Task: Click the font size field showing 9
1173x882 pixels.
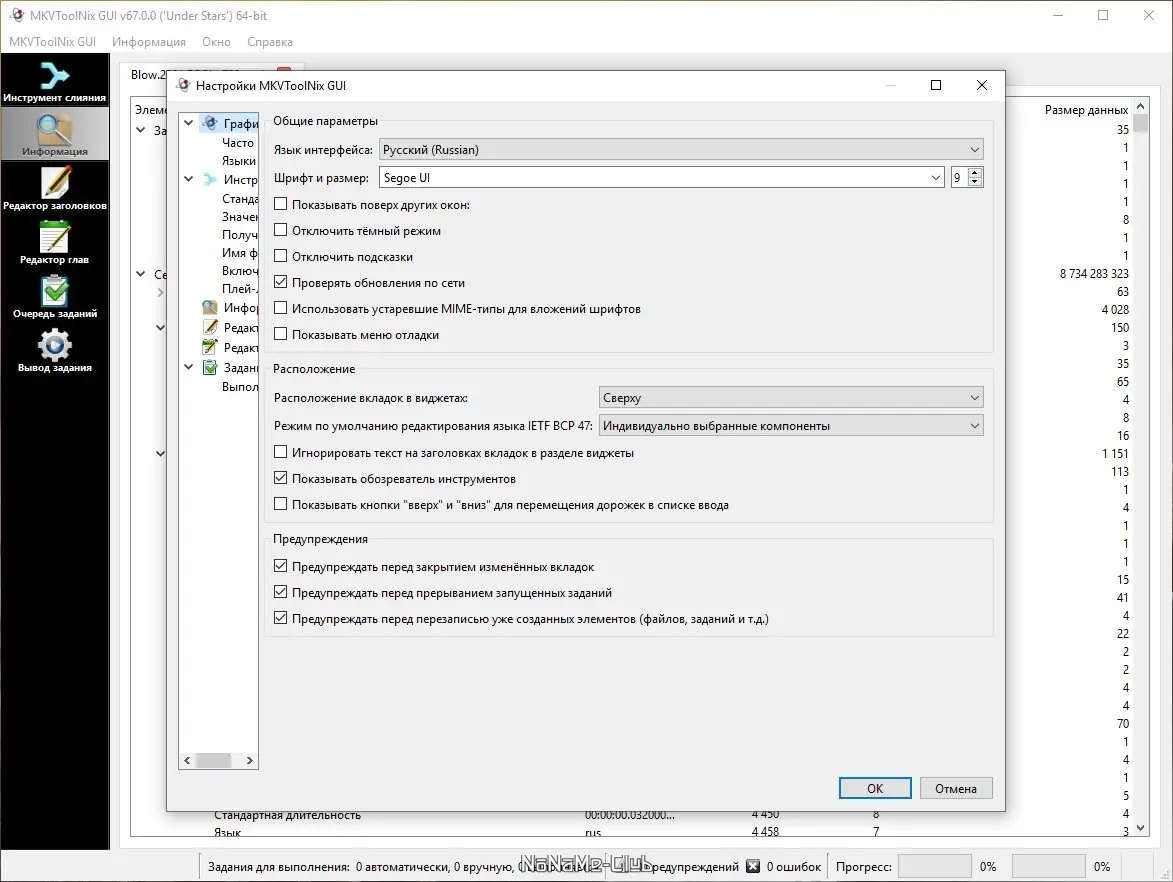Action: [x=959, y=177]
